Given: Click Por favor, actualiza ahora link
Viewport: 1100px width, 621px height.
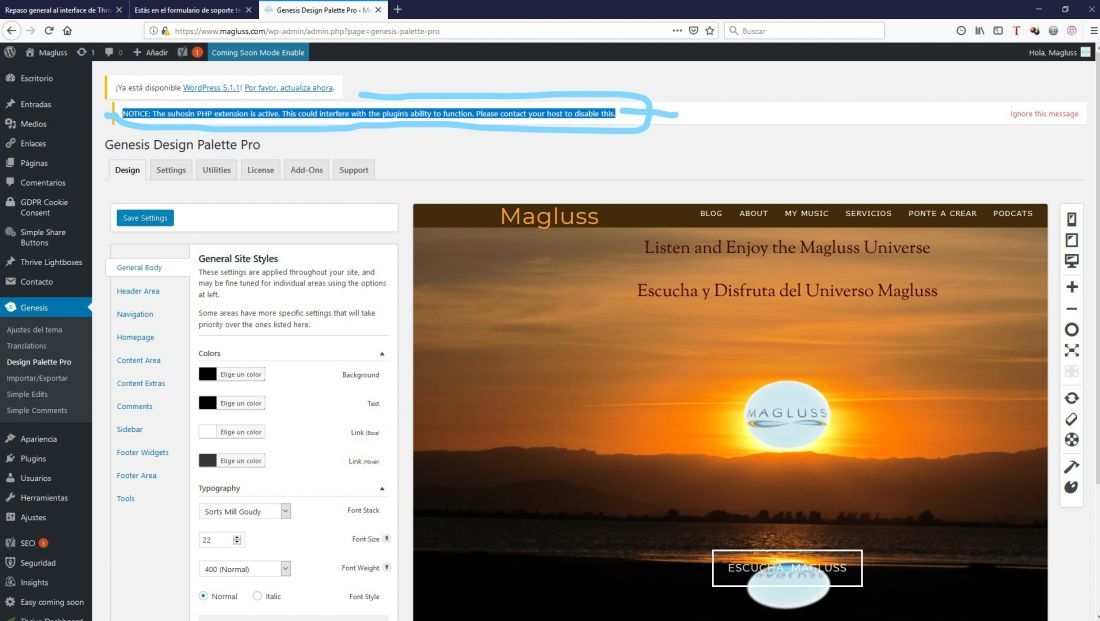Looking at the screenshot, I should (x=288, y=88).
